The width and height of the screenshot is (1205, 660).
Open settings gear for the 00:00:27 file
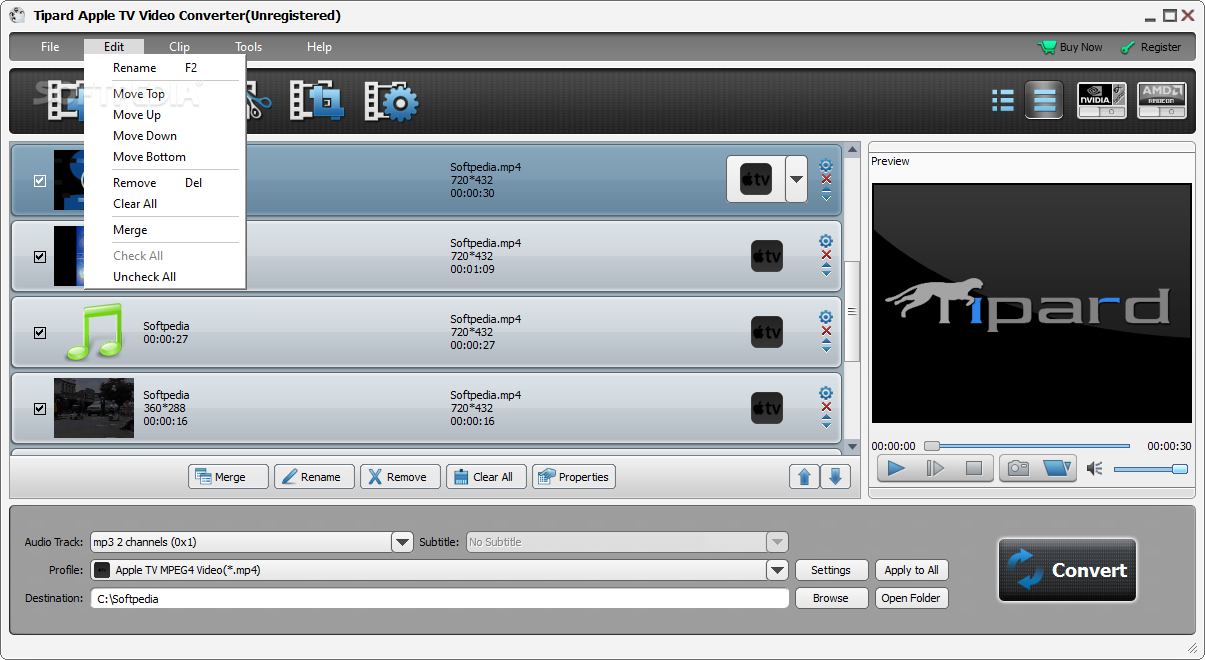[826, 317]
